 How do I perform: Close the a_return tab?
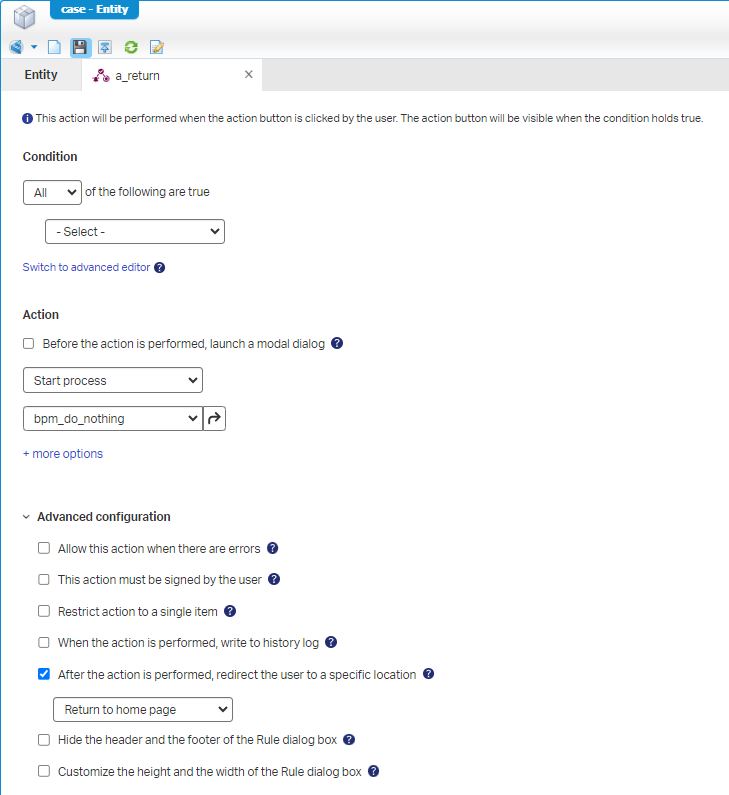248,75
